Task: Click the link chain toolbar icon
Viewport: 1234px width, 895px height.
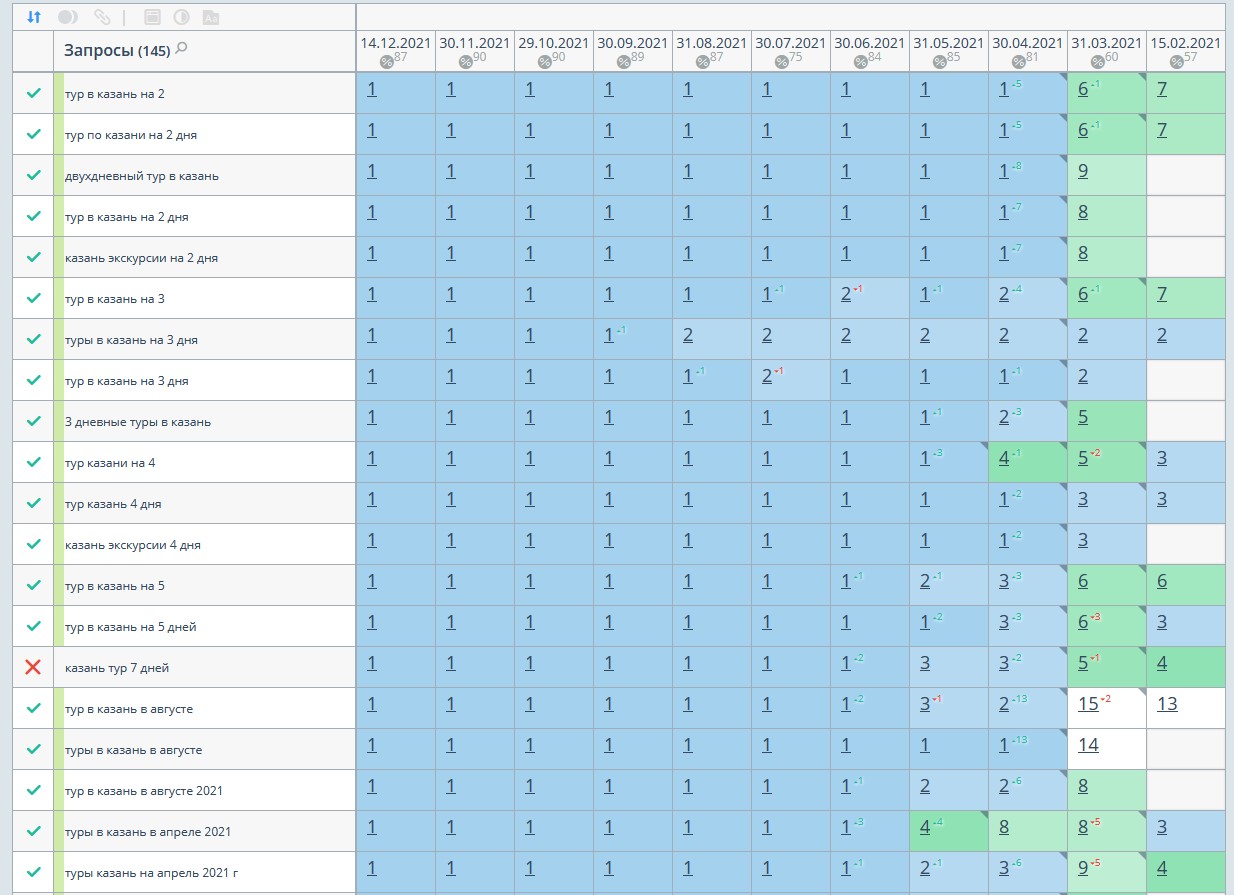Action: tap(101, 17)
